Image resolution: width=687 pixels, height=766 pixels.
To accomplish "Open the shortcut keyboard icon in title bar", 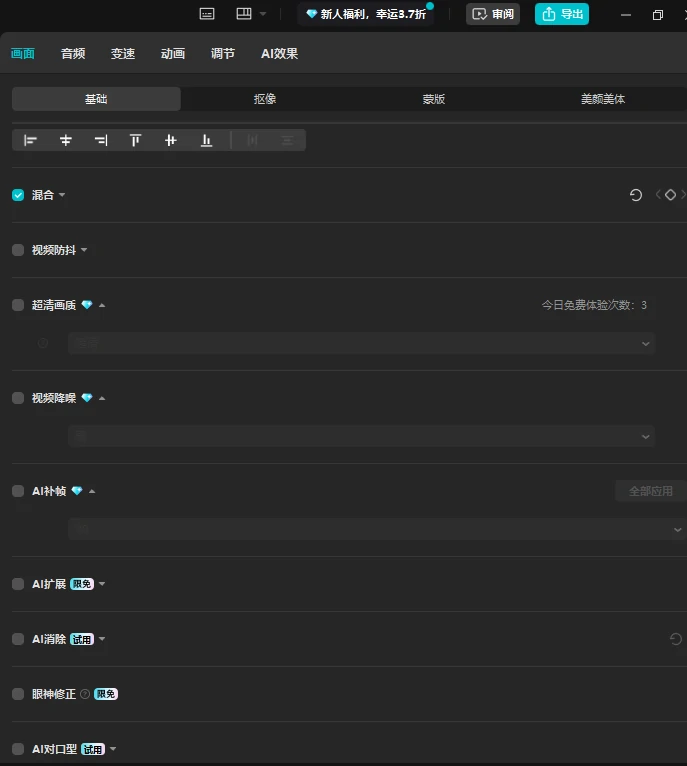I will (207, 14).
